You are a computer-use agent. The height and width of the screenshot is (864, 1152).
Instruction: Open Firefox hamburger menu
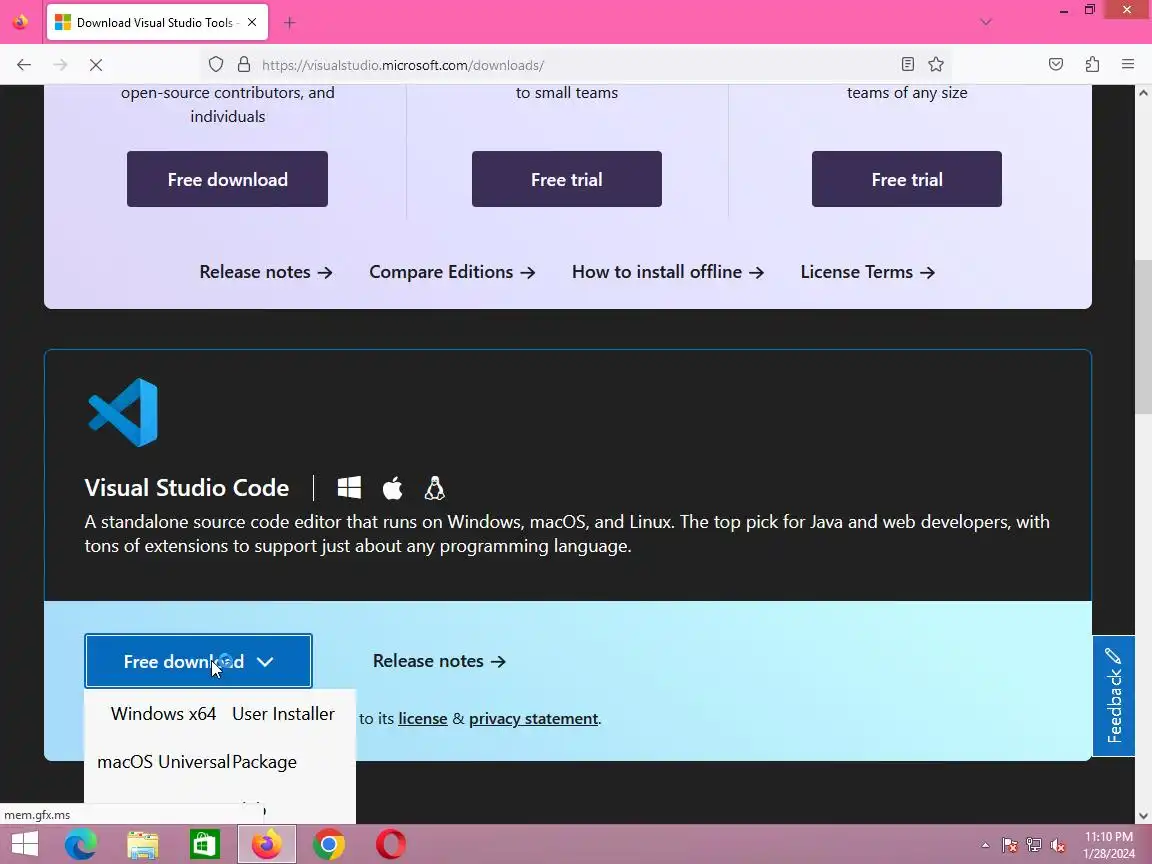point(1128,65)
